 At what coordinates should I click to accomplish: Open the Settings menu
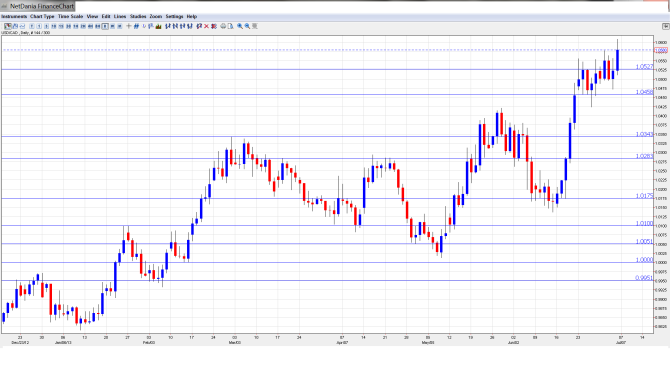pyautogui.click(x=174, y=16)
